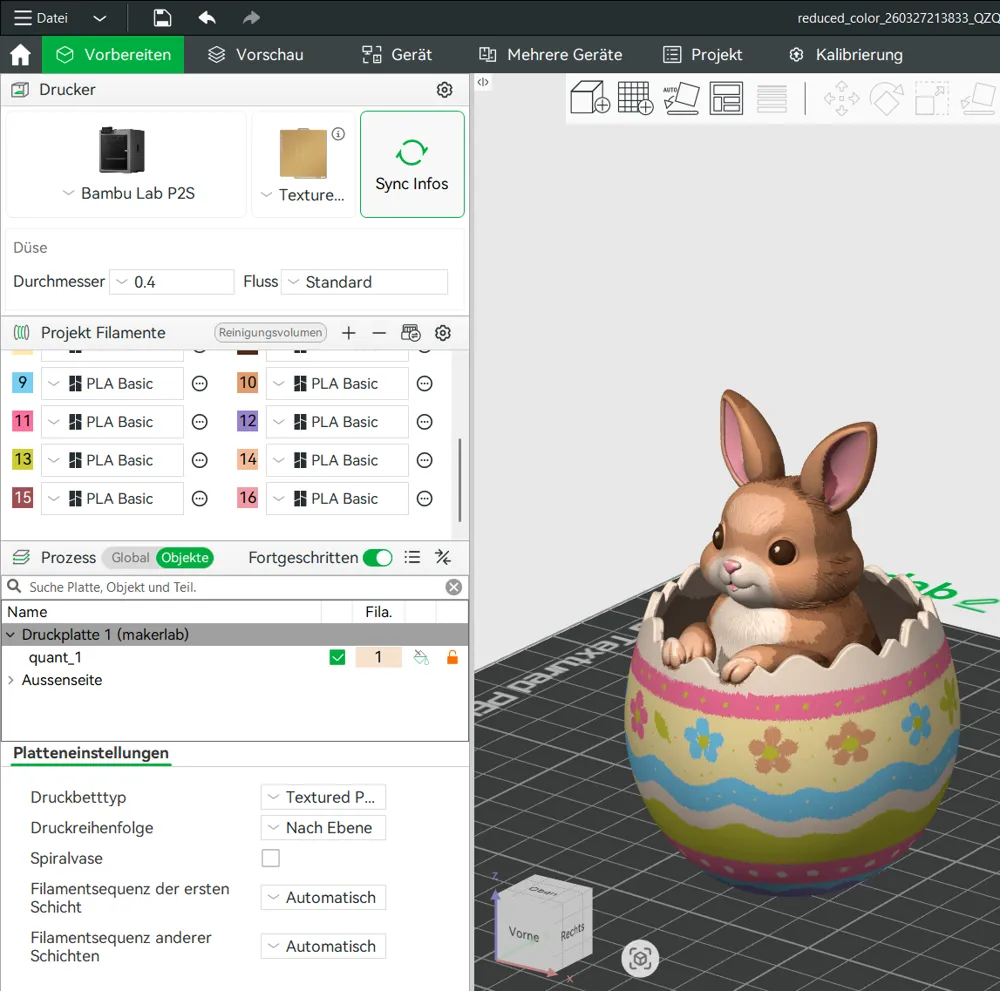Click the Reinigungsvolumen button
Screen dimensions: 1000x991
[270, 333]
